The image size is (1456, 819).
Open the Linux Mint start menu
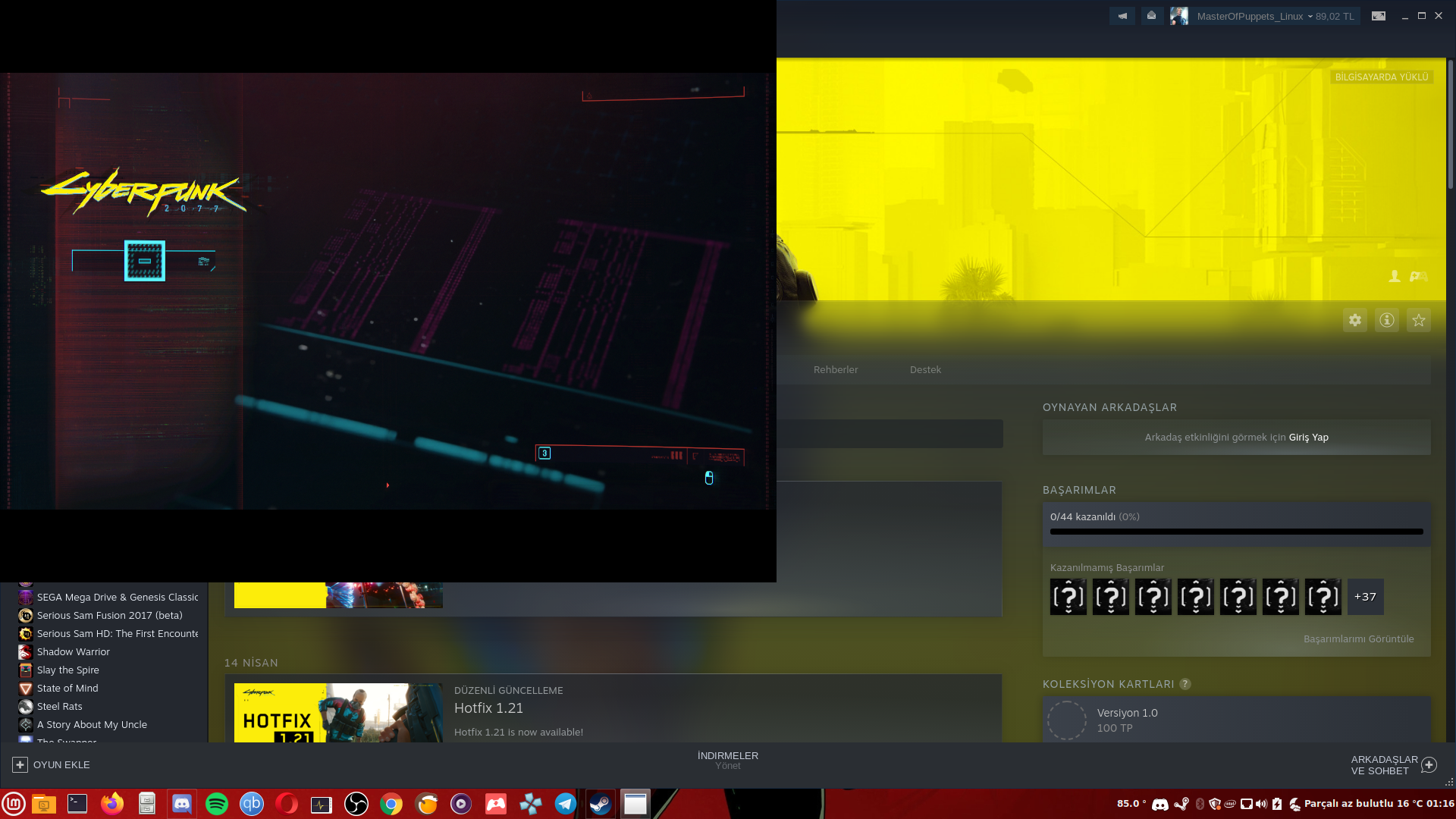(14, 804)
